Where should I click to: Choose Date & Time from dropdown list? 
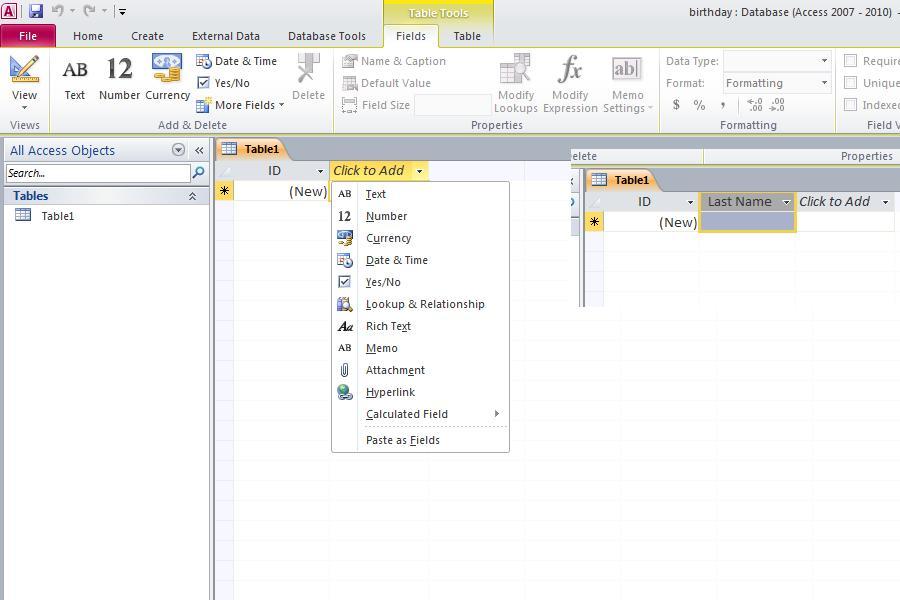420,260
